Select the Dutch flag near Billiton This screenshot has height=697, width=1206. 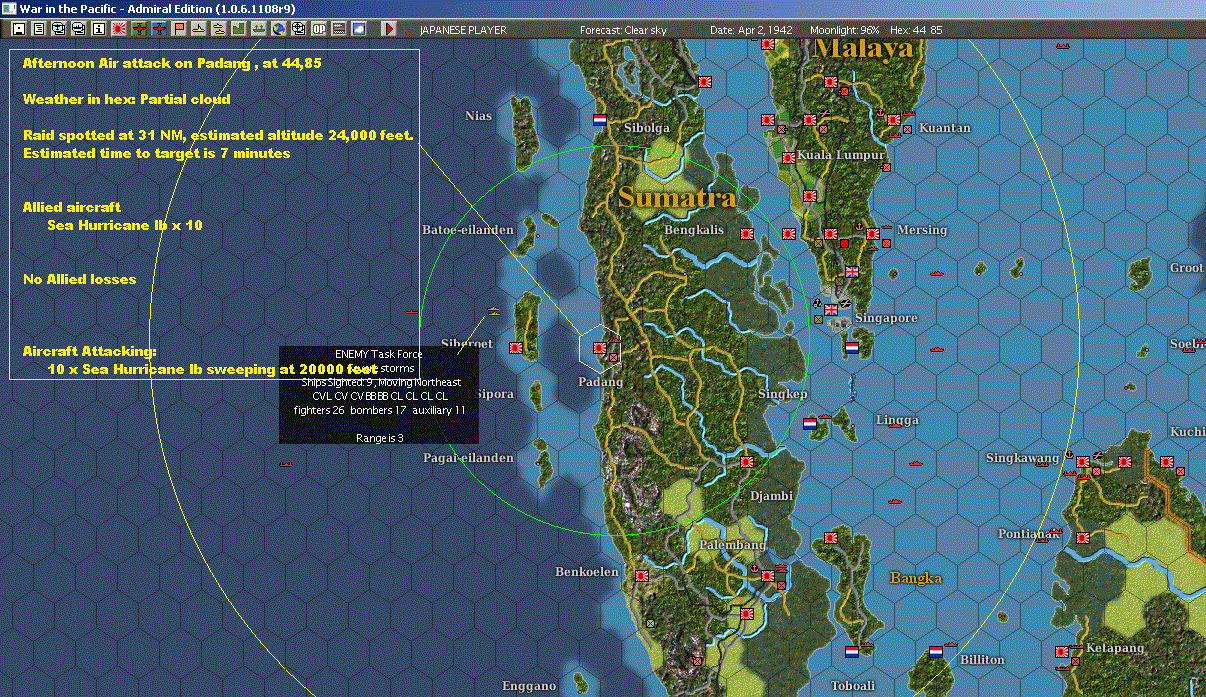click(936, 652)
